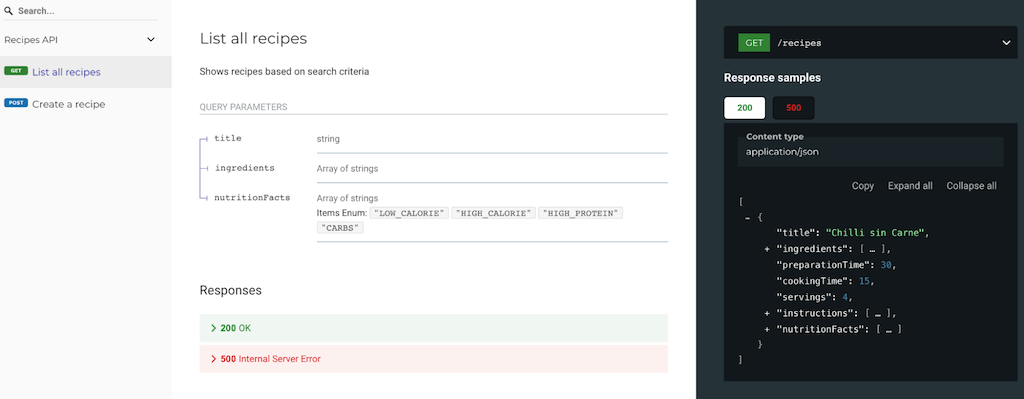
Task: Click Collapse all in response sample
Action: point(971,186)
